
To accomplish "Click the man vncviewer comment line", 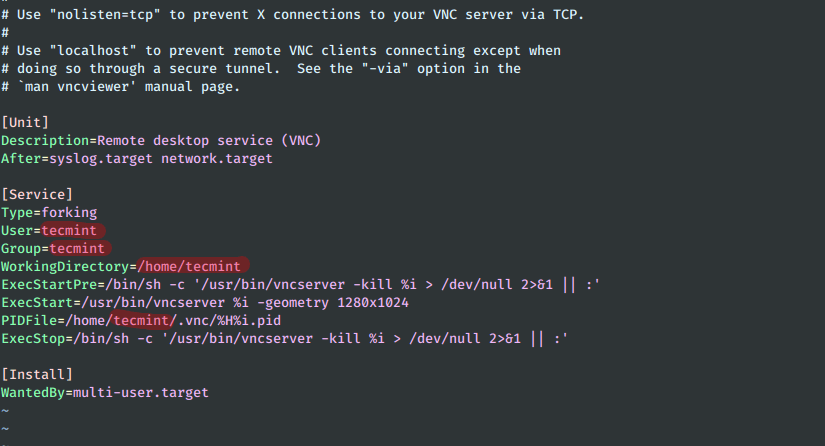I will coord(120,87).
